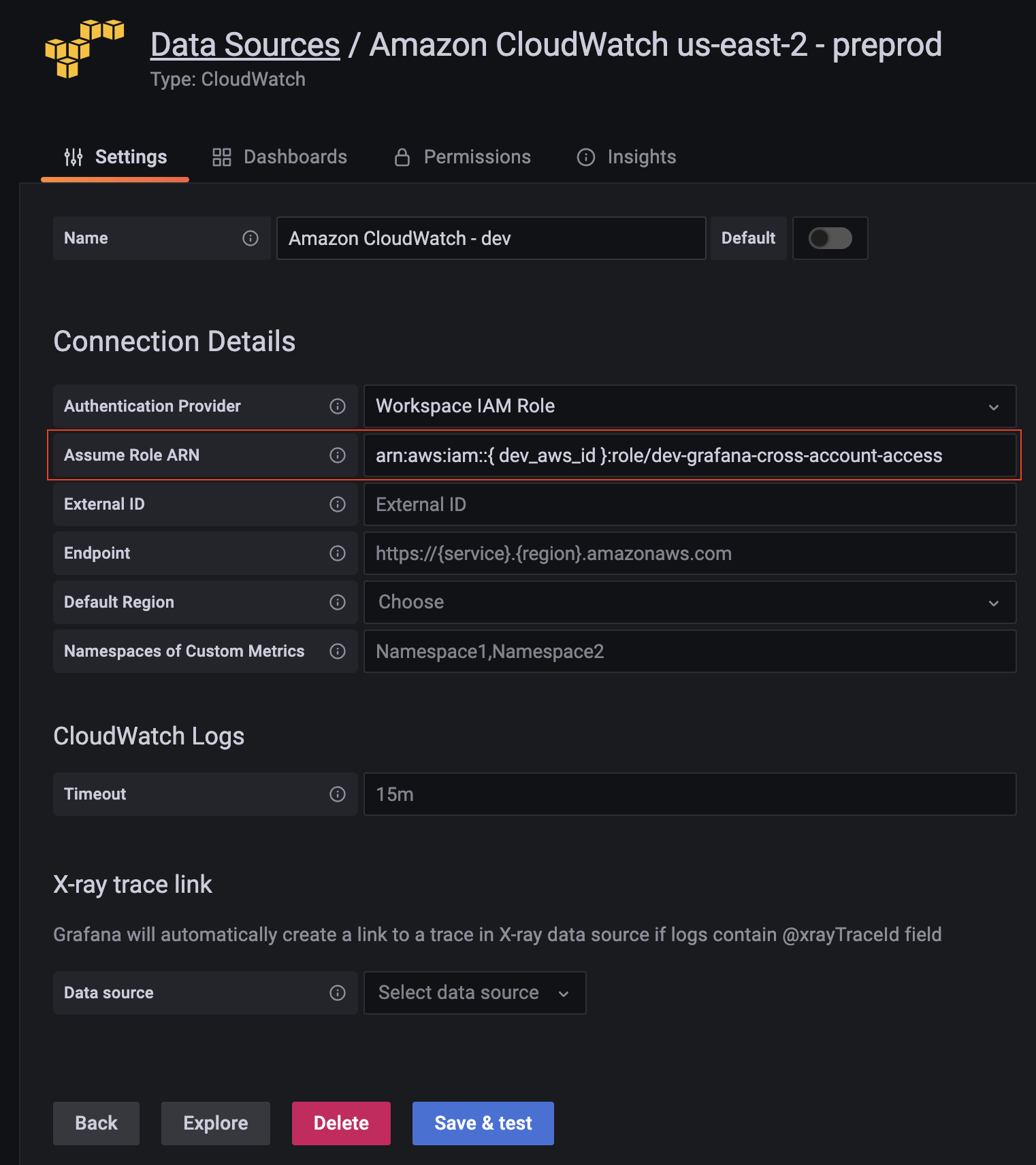Click info icon for External ID

click(x=338, y=504)
